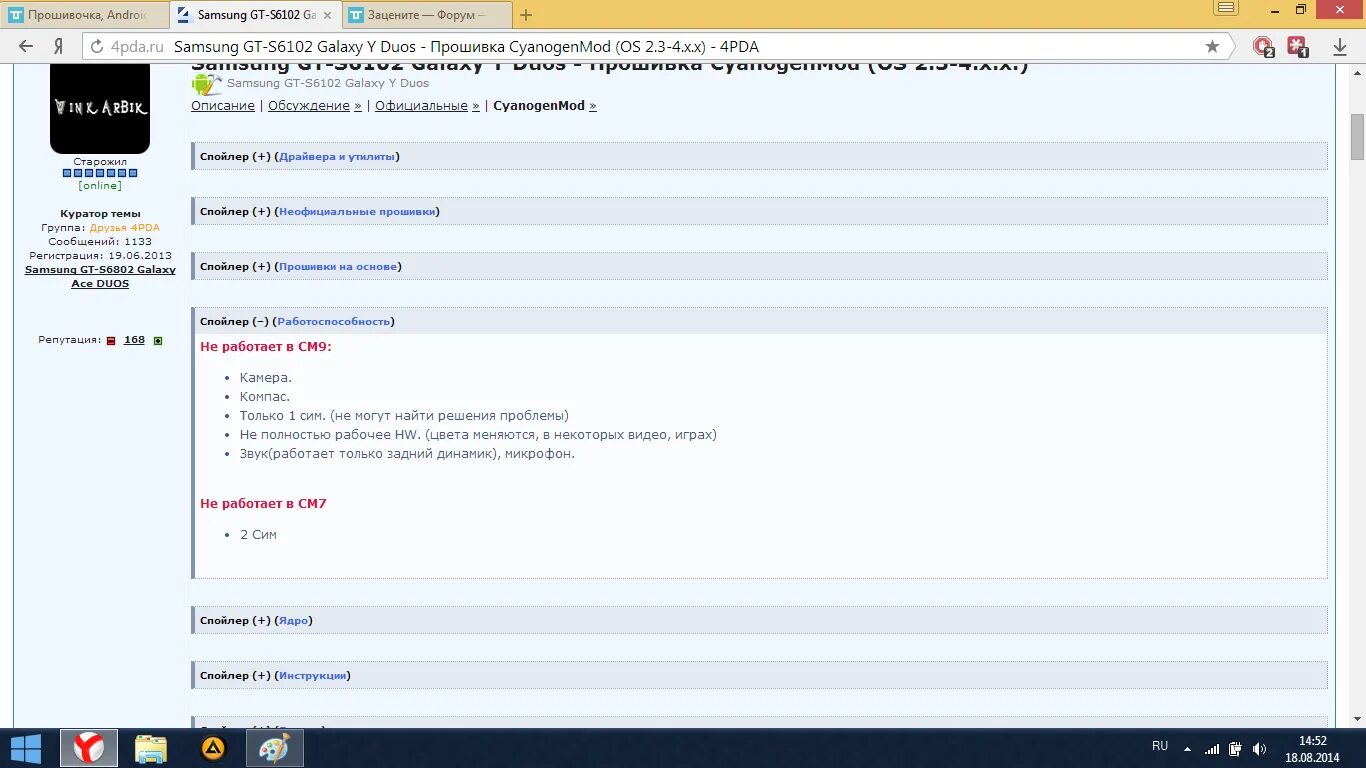Reload the page with the refresh icon
The width and height of the screenshot is (1366, 768).
pyautogui.click(x=97, y=46)
